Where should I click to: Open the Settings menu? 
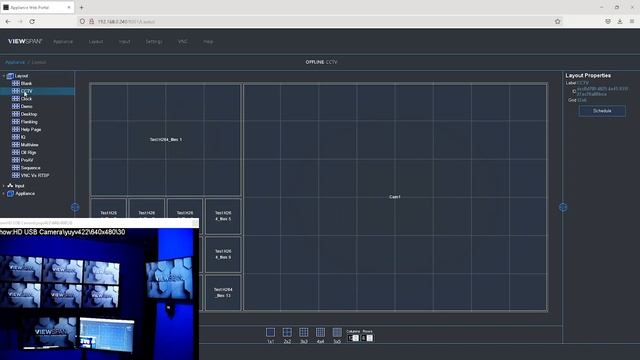(154, 42)
